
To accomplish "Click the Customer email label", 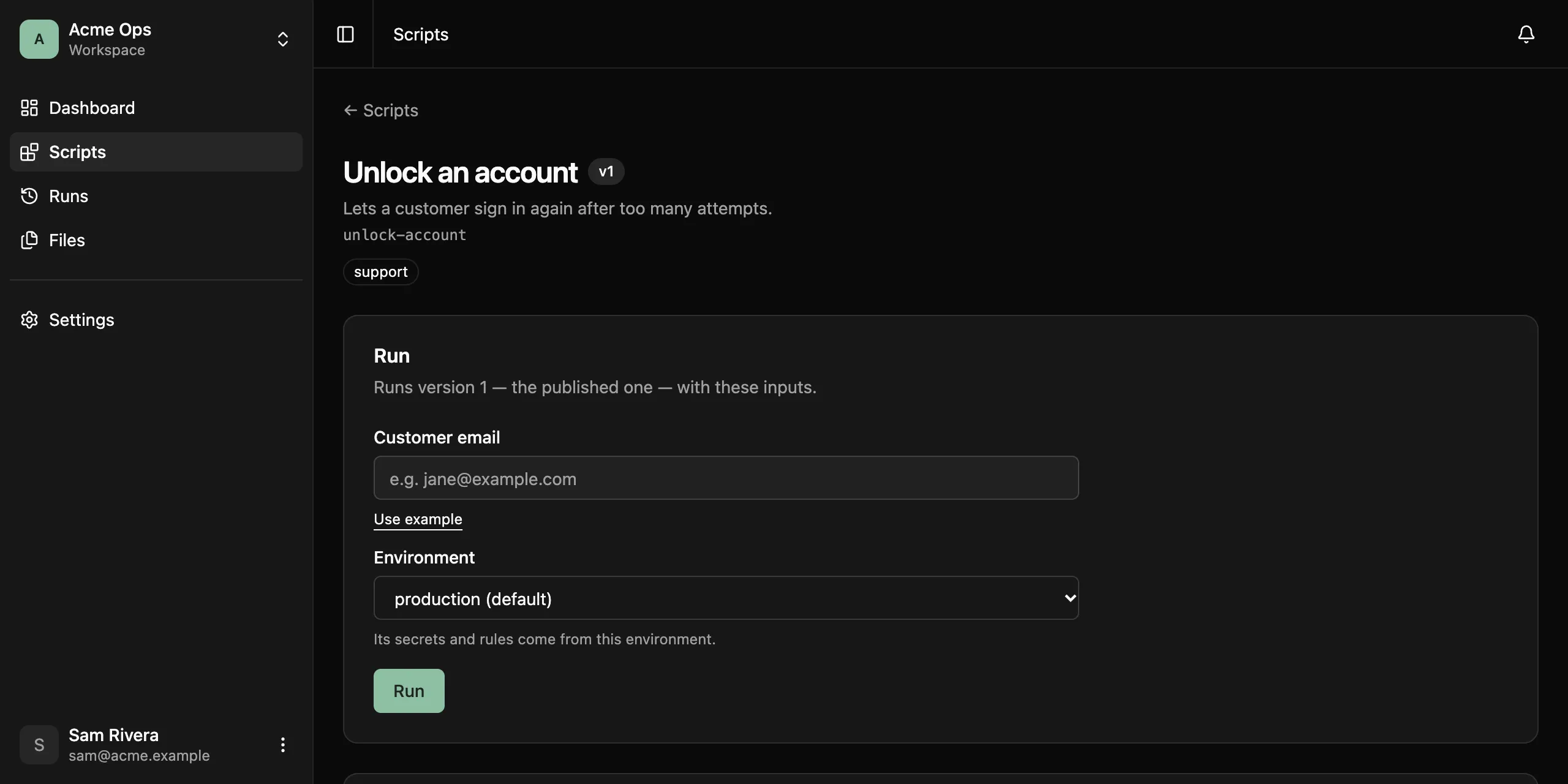I will click(x=437, y=437).
